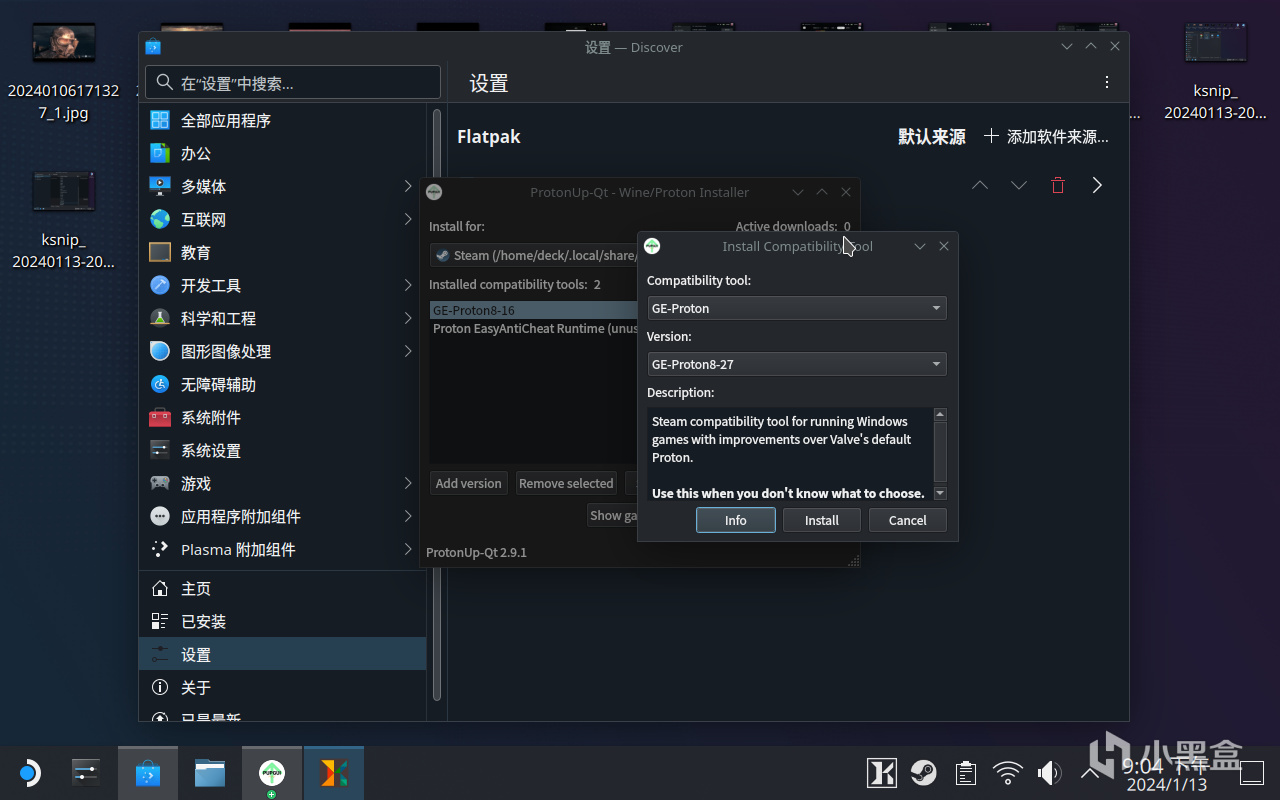Click the ProtonUp-Qt window title bar icon
The width and height of the screenshot is (1280, 800).
coord(434,192)
